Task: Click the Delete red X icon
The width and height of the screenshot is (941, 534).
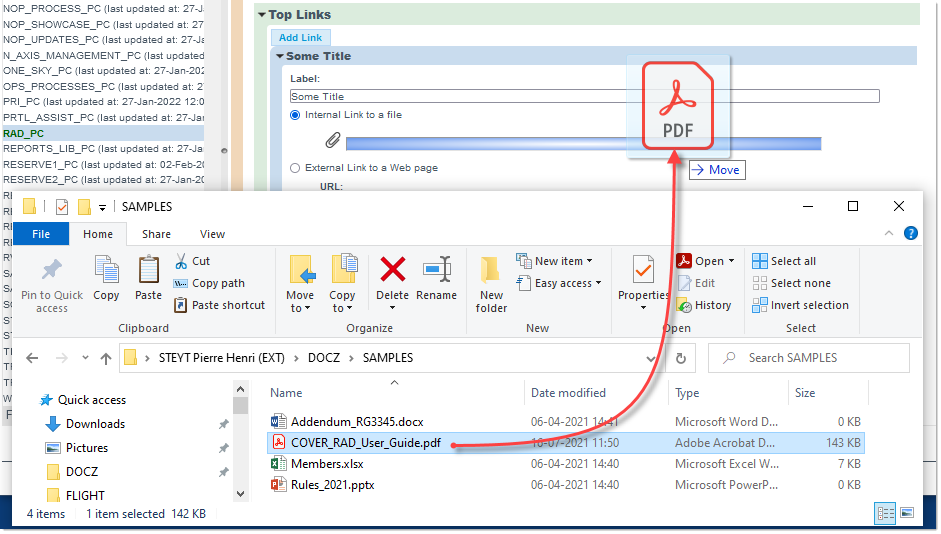Action: coord(392,270)
